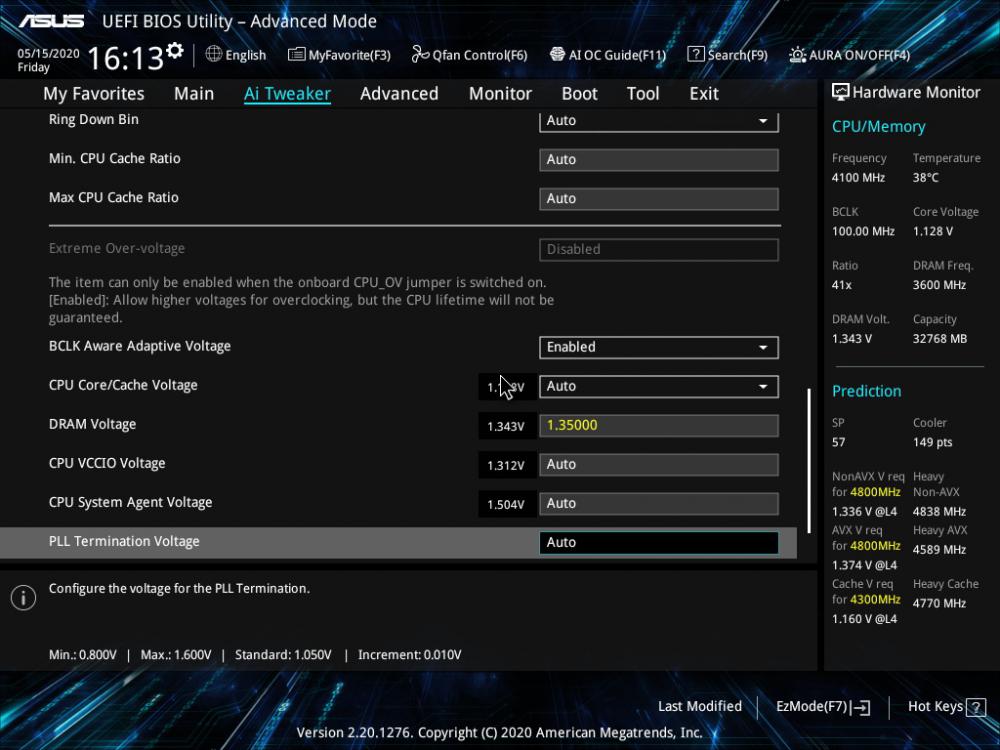This screenshot has height=750, width=1000.
Task: Click the DRAM 1.343V reading box
Action: (x=506, y=426)
